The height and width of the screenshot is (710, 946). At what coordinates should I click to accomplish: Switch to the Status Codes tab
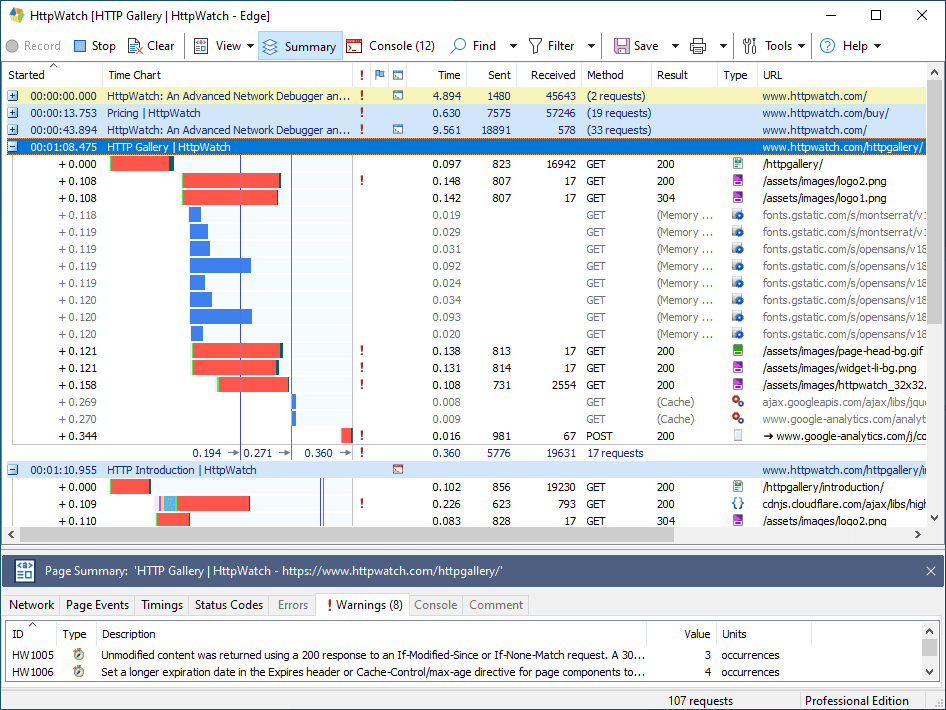coord(229,604)
